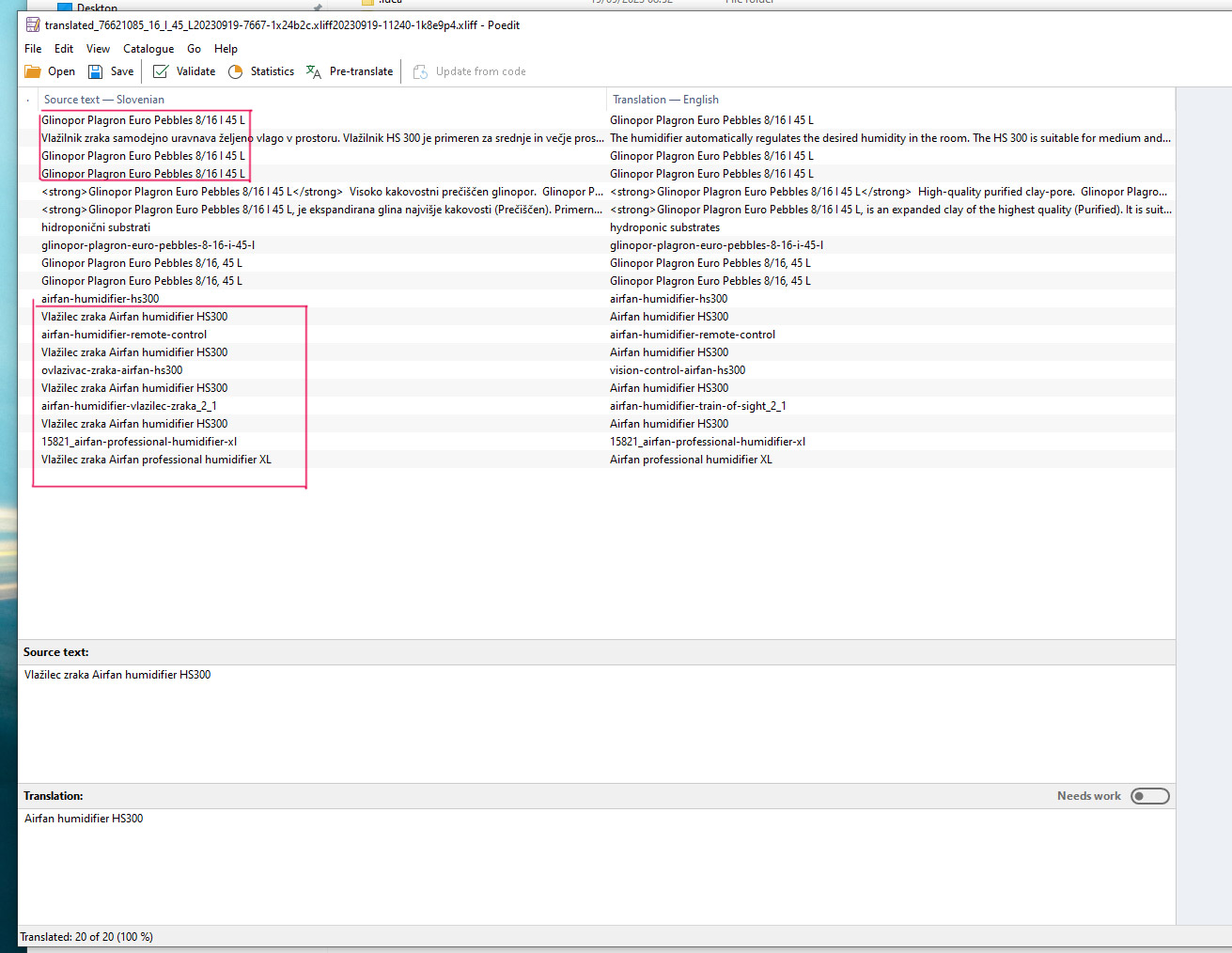Select row 'airfan-humidifier-hs300' in source column
The image size is (1232, 953).
click(x=100, y=299)
